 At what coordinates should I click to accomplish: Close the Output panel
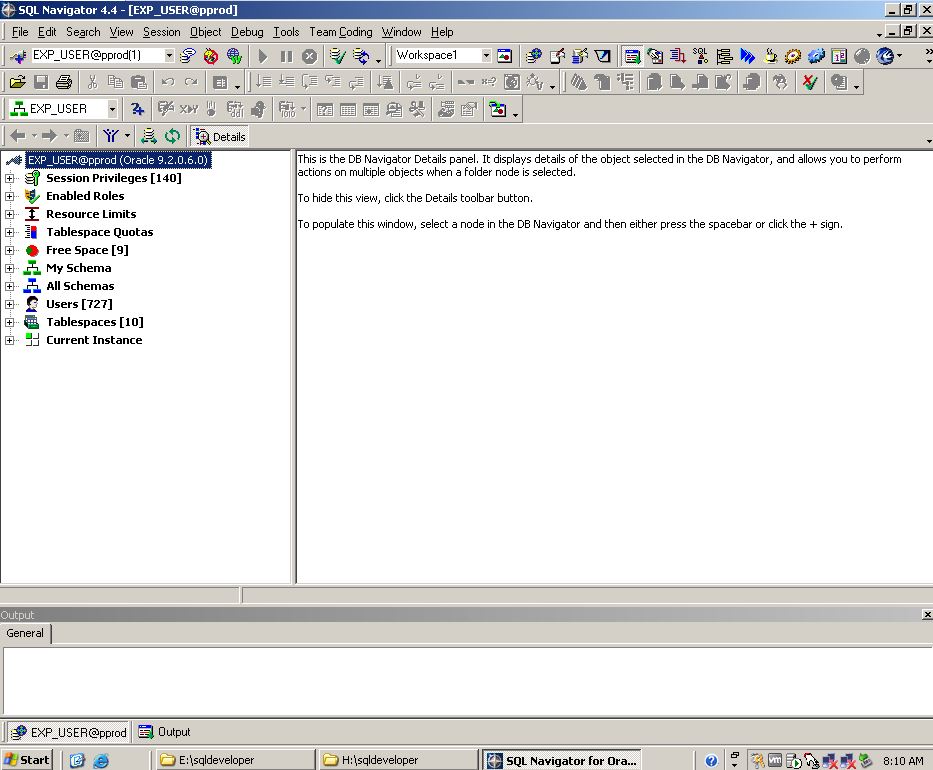pos(927,615)
